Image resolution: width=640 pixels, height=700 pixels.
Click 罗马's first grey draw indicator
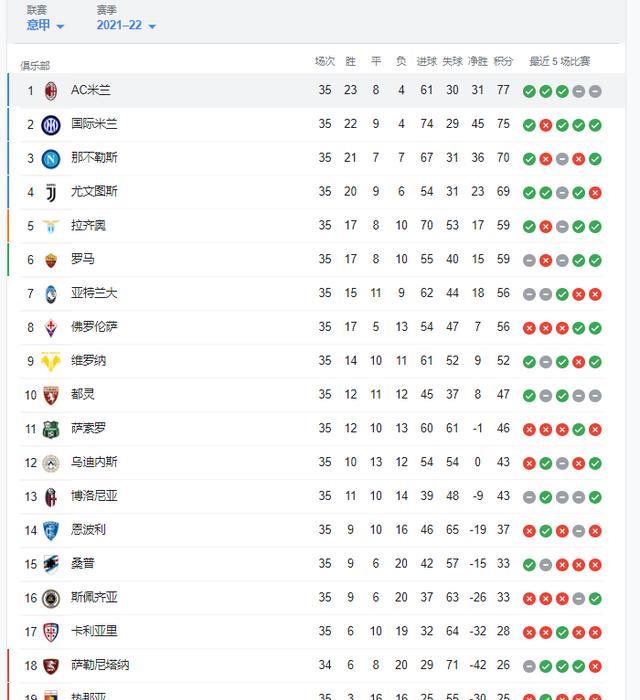(529, 261)
